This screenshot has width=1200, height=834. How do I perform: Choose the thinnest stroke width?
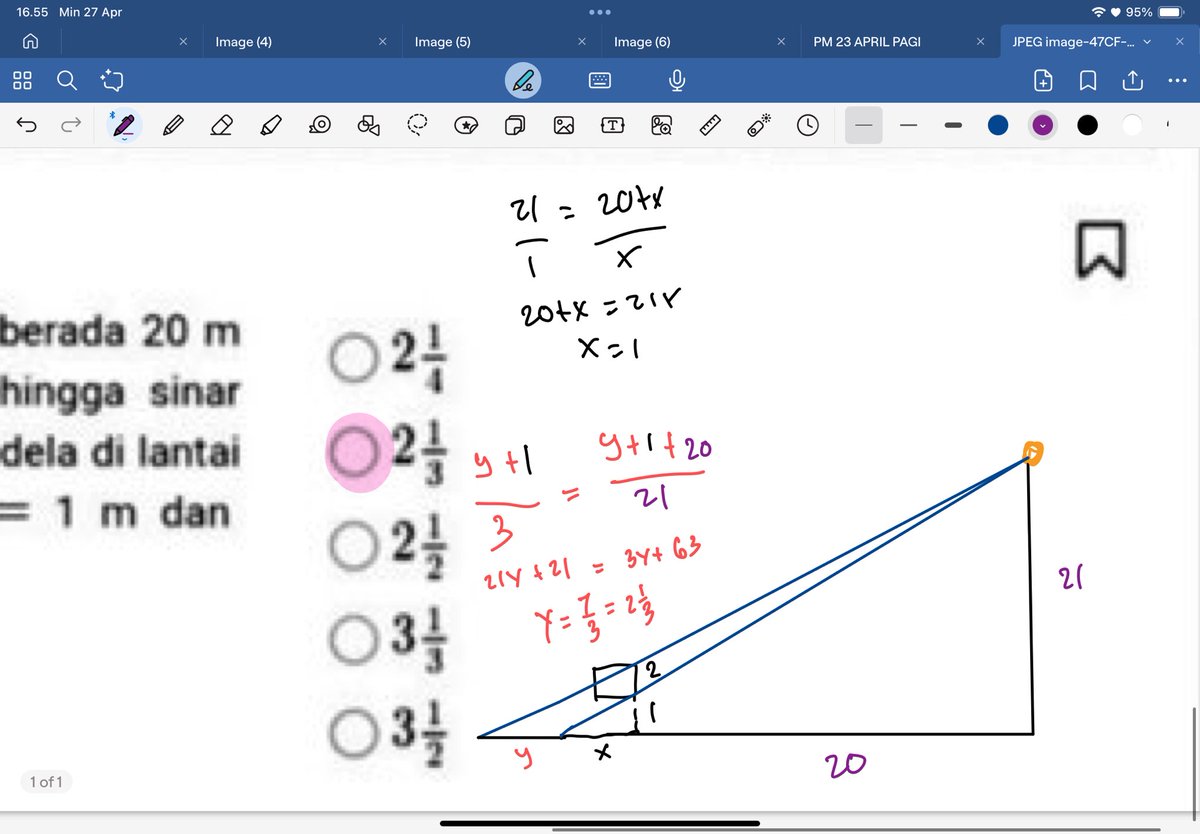[x=864, y=126]
